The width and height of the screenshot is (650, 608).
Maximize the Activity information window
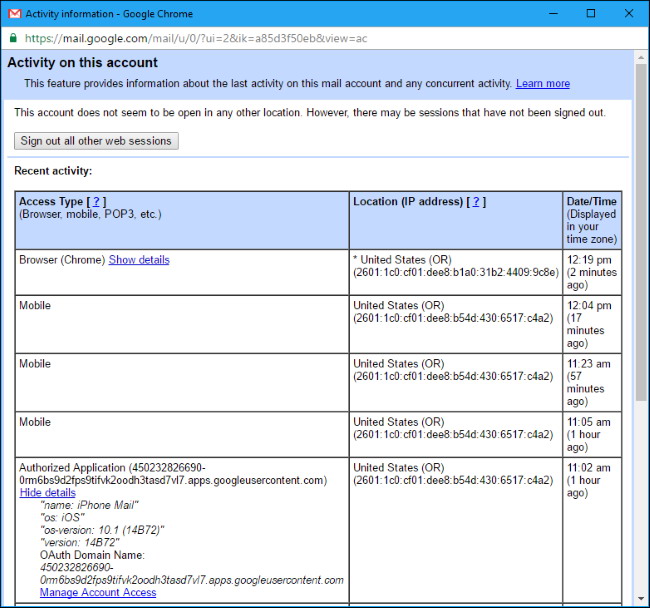tap(591, 14)
